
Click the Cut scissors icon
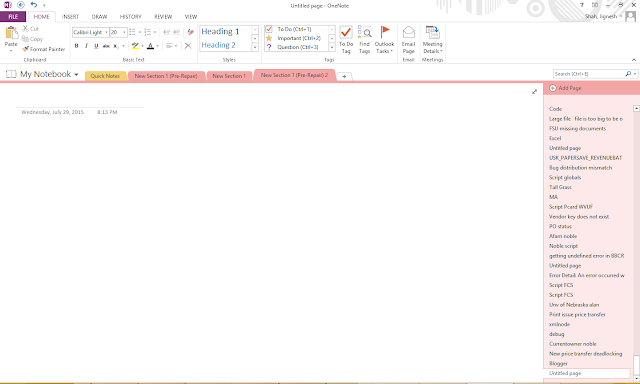click(x=25, y=29)
